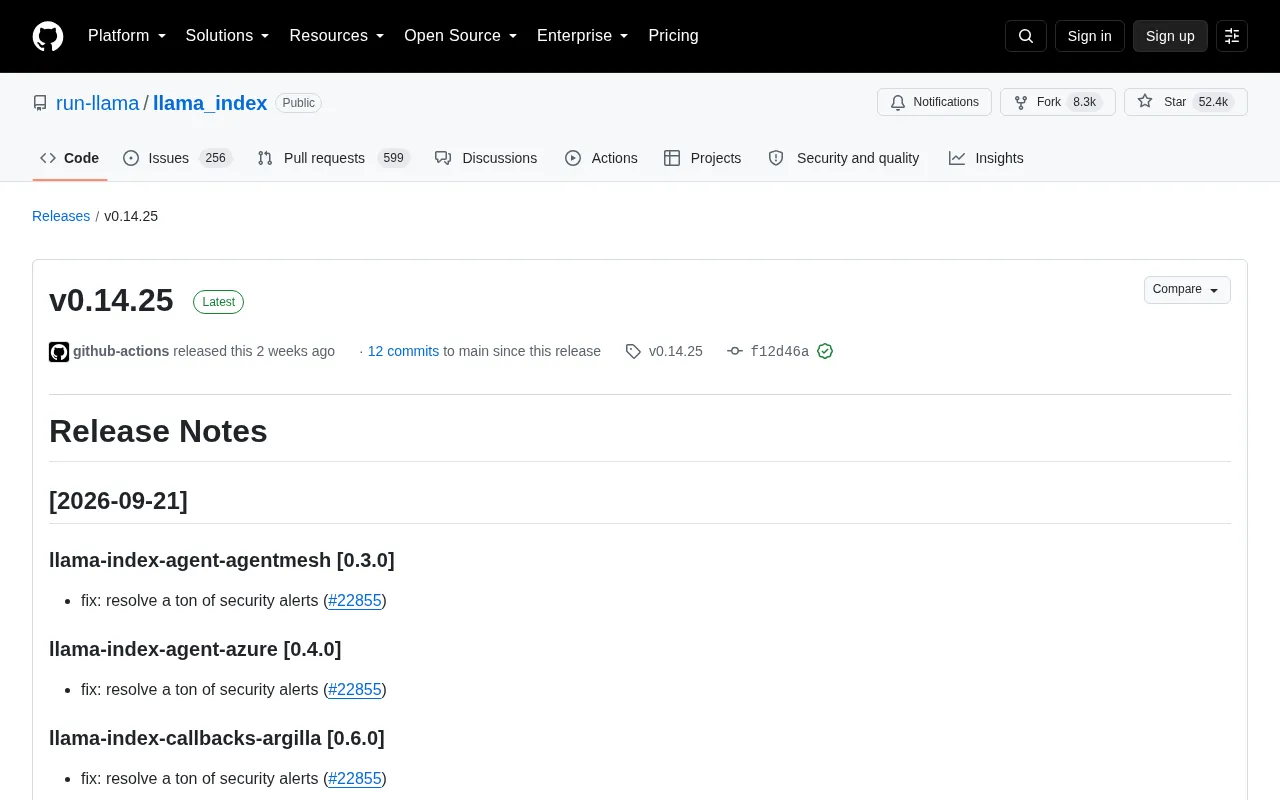The height and width of the screenshot is (800, 1280).
Task: Click the tag icon next to v0.14.25
Action: coord(633,351)
